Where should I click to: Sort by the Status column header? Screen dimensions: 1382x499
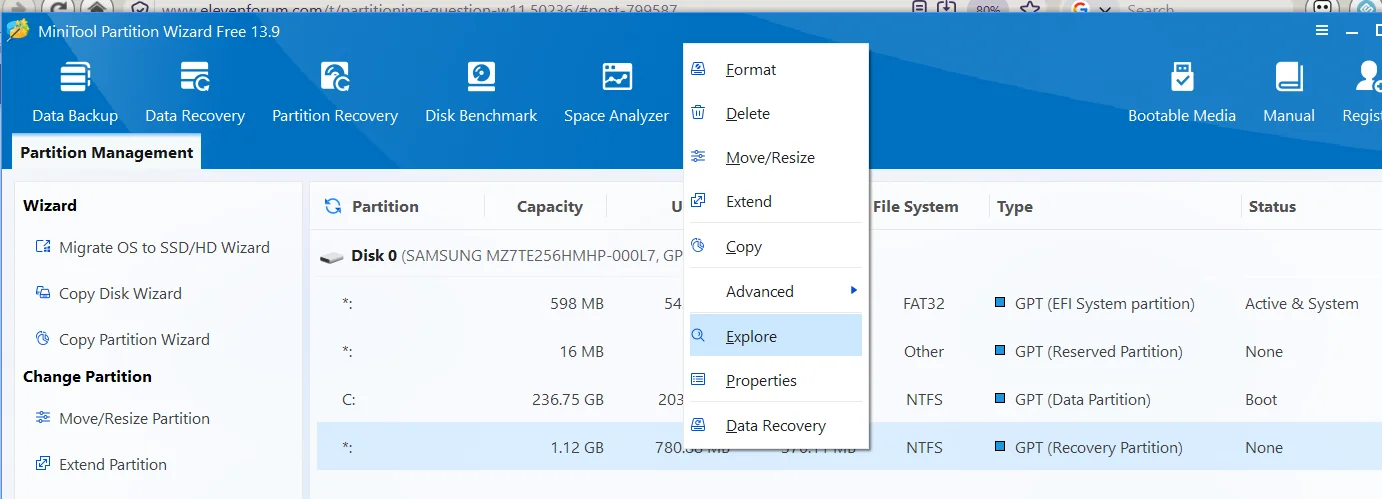tap(1272, 207)
